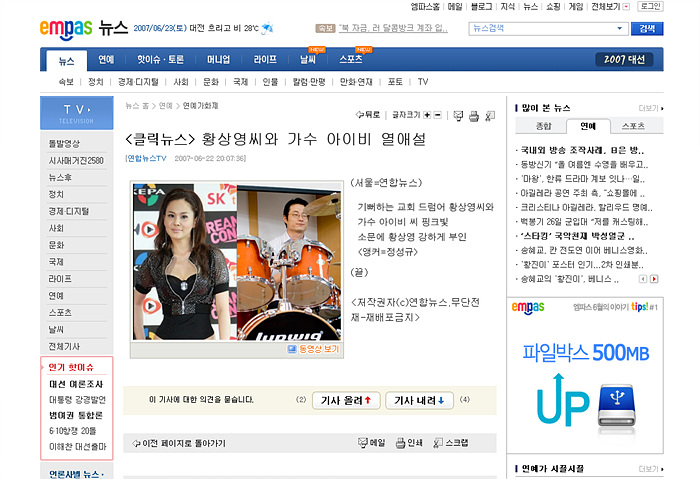Image resolution: width=700 pixels, height=479 pixels.
Task: Click the 뉴스검색 search input field
Action: [543, 29]
